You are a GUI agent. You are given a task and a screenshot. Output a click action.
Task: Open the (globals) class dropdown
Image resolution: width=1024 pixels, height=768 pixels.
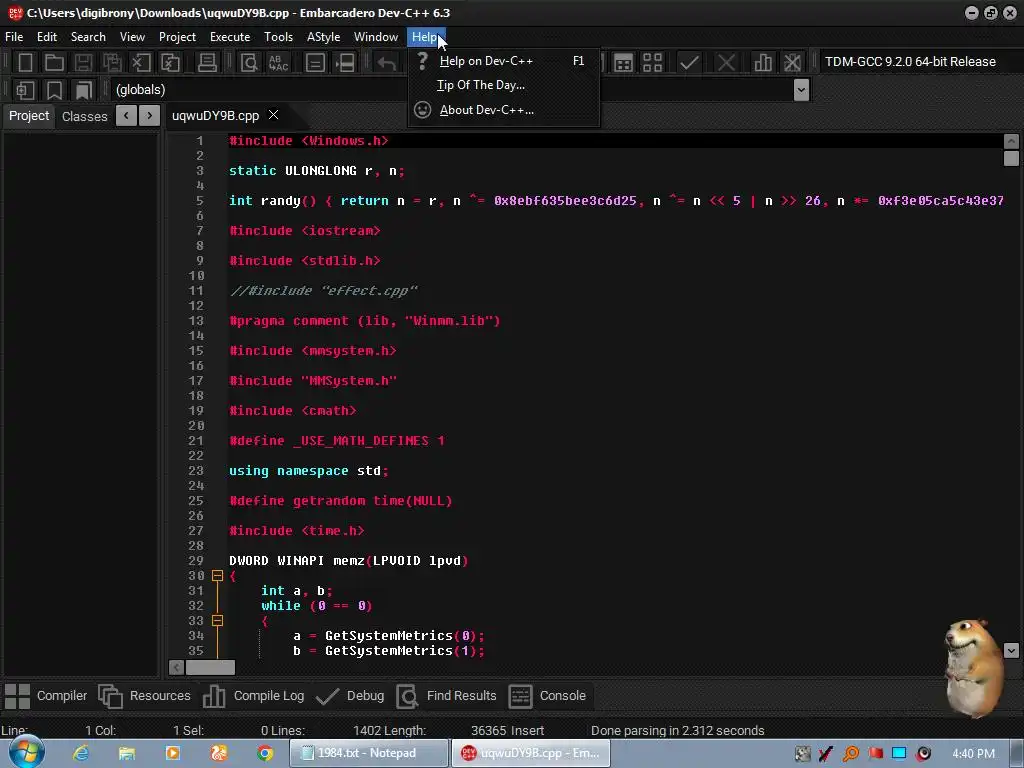tap(258, 89)
